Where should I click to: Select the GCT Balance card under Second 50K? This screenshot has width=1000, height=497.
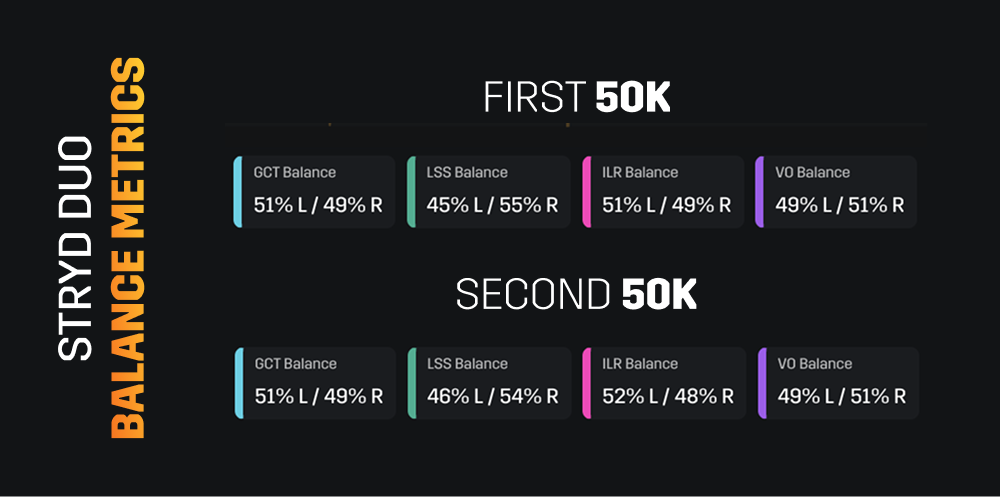click(x=314, y=383)
